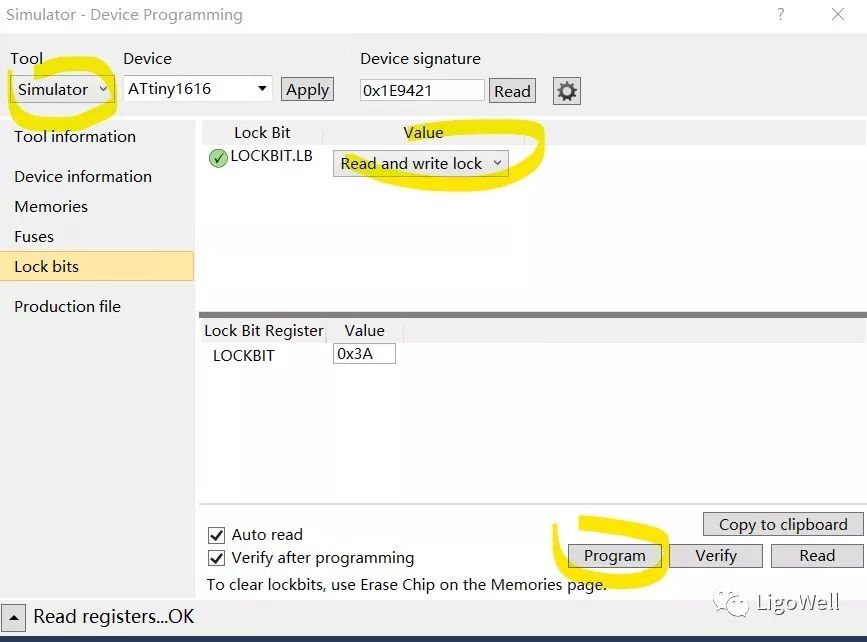
Task: Open the Device information page
Action: click(x=83, y=176)
